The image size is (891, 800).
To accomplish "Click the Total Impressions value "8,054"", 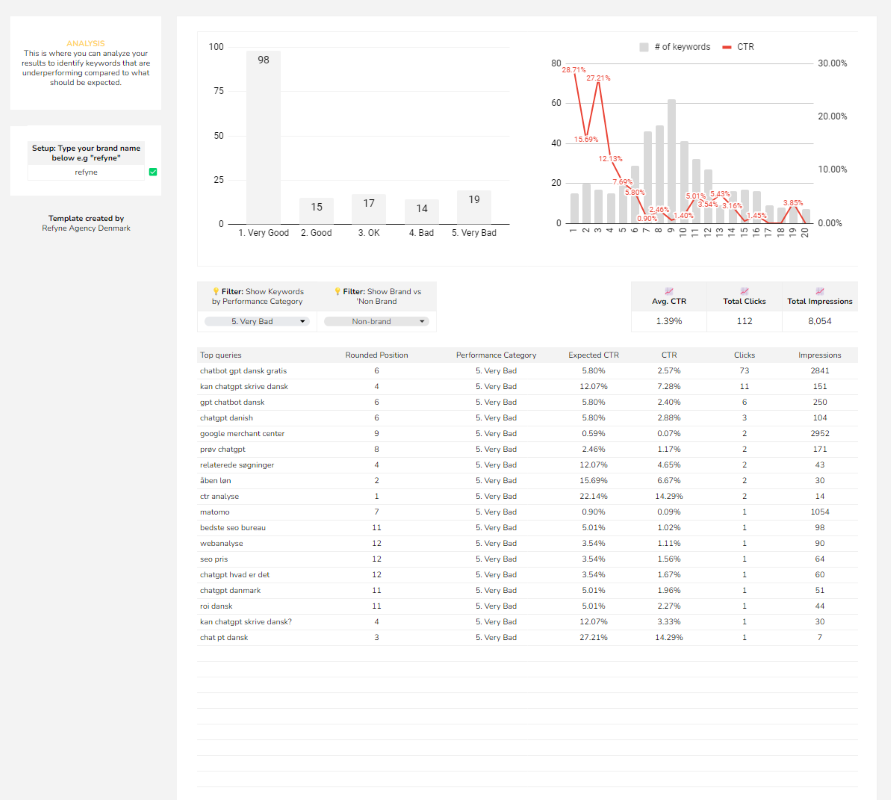I will (x=819, y=321).
